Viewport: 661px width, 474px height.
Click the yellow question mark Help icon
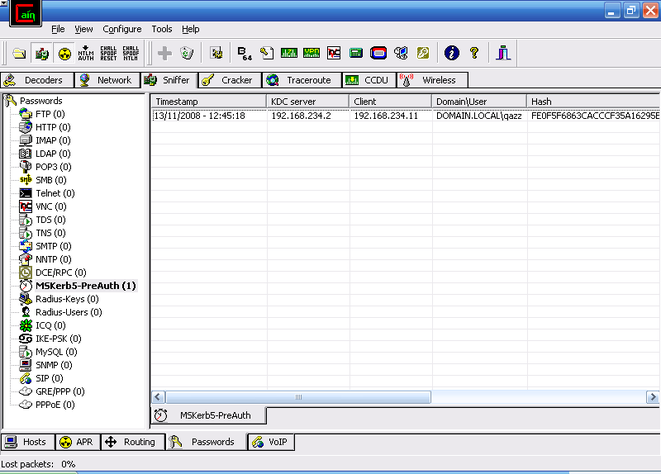(474, 53)
